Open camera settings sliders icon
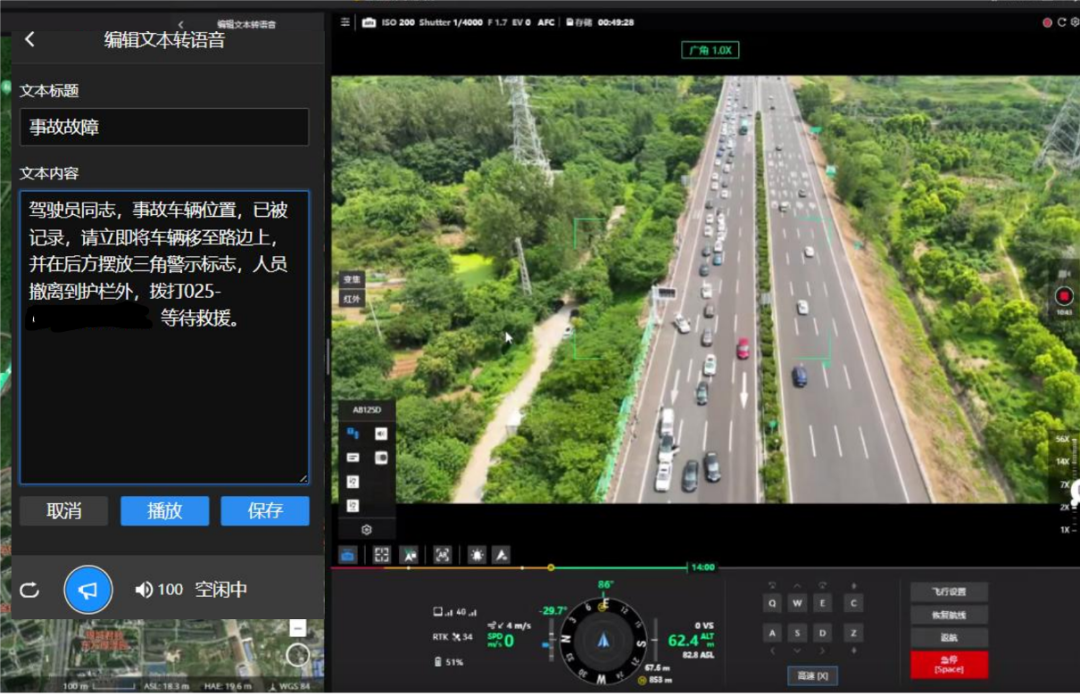Viewport: 1080px width, 695px height. [345, 22]
